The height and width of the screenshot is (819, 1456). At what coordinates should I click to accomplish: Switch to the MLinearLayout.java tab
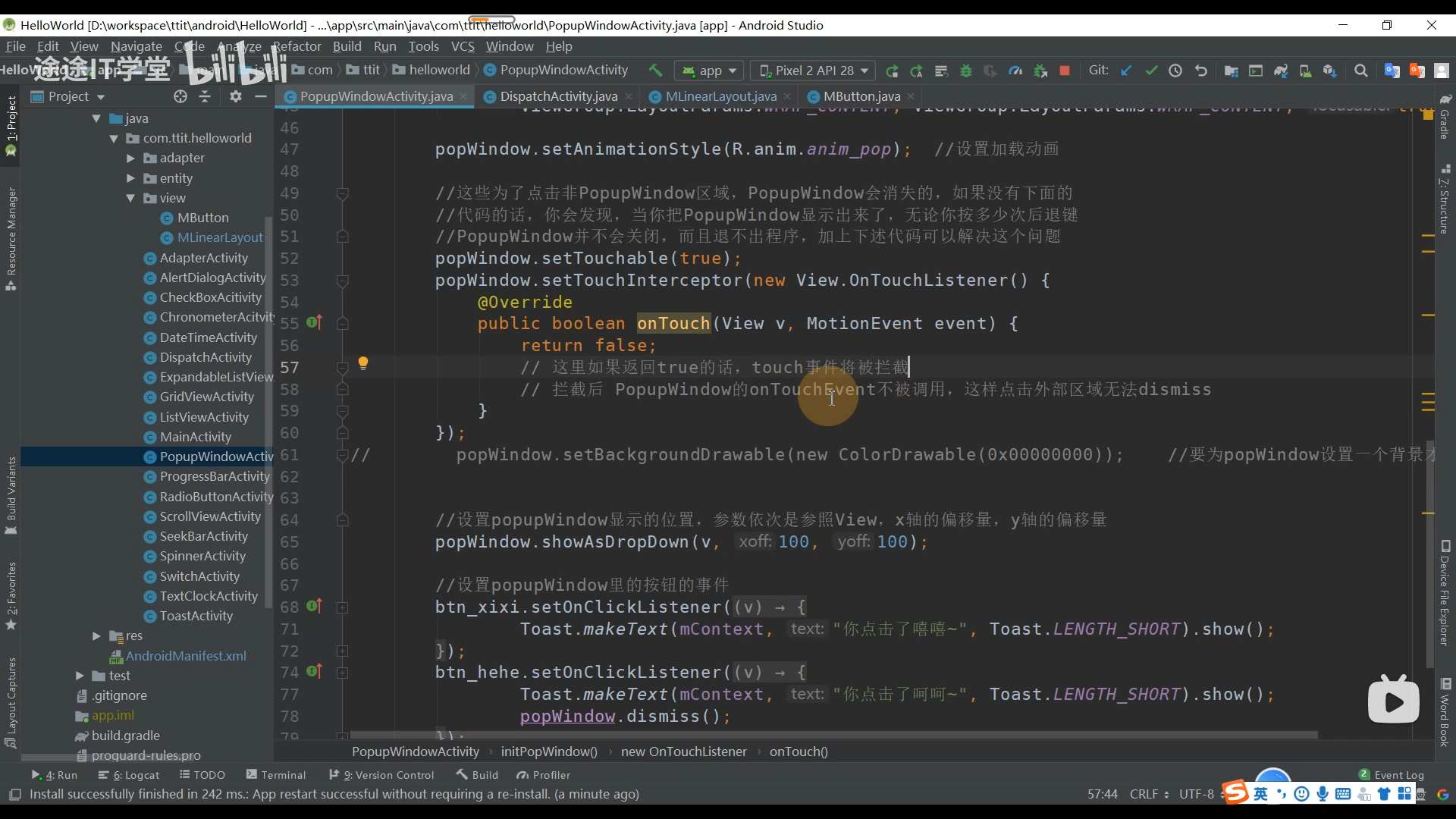pos(720,96)
